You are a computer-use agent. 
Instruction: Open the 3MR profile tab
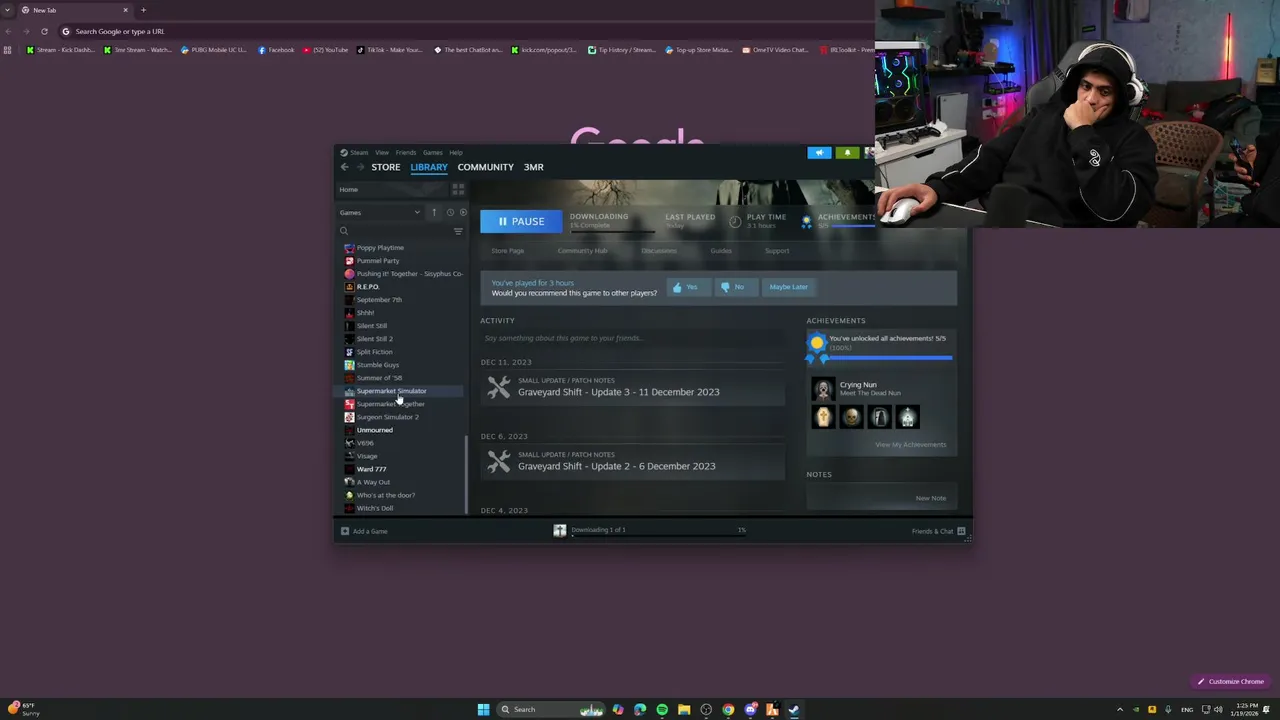[x=534, y=167]
